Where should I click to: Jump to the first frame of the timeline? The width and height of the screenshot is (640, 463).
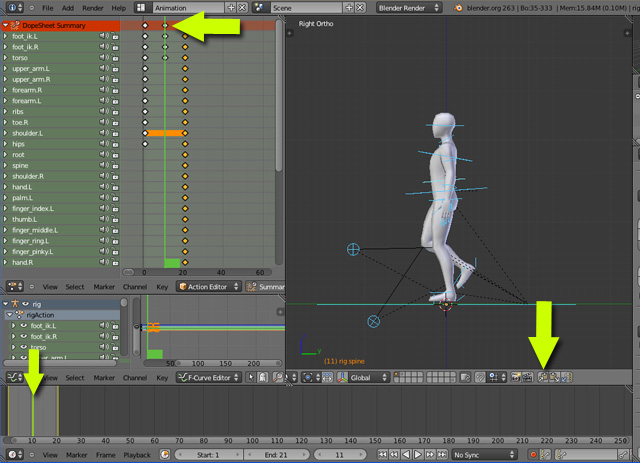[x=382, y=454]
